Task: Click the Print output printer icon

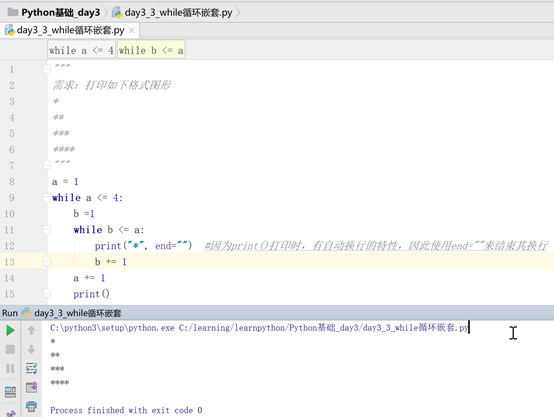Action: click(31, 406)
